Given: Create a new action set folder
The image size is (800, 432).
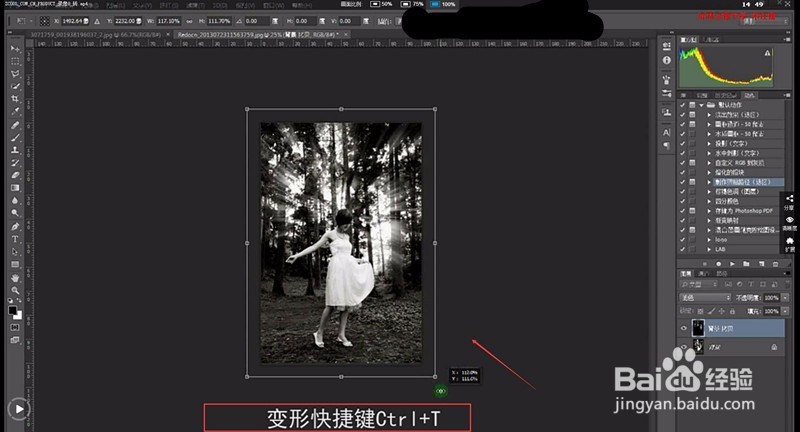Looking at the screenshot, I should [746, 264].
